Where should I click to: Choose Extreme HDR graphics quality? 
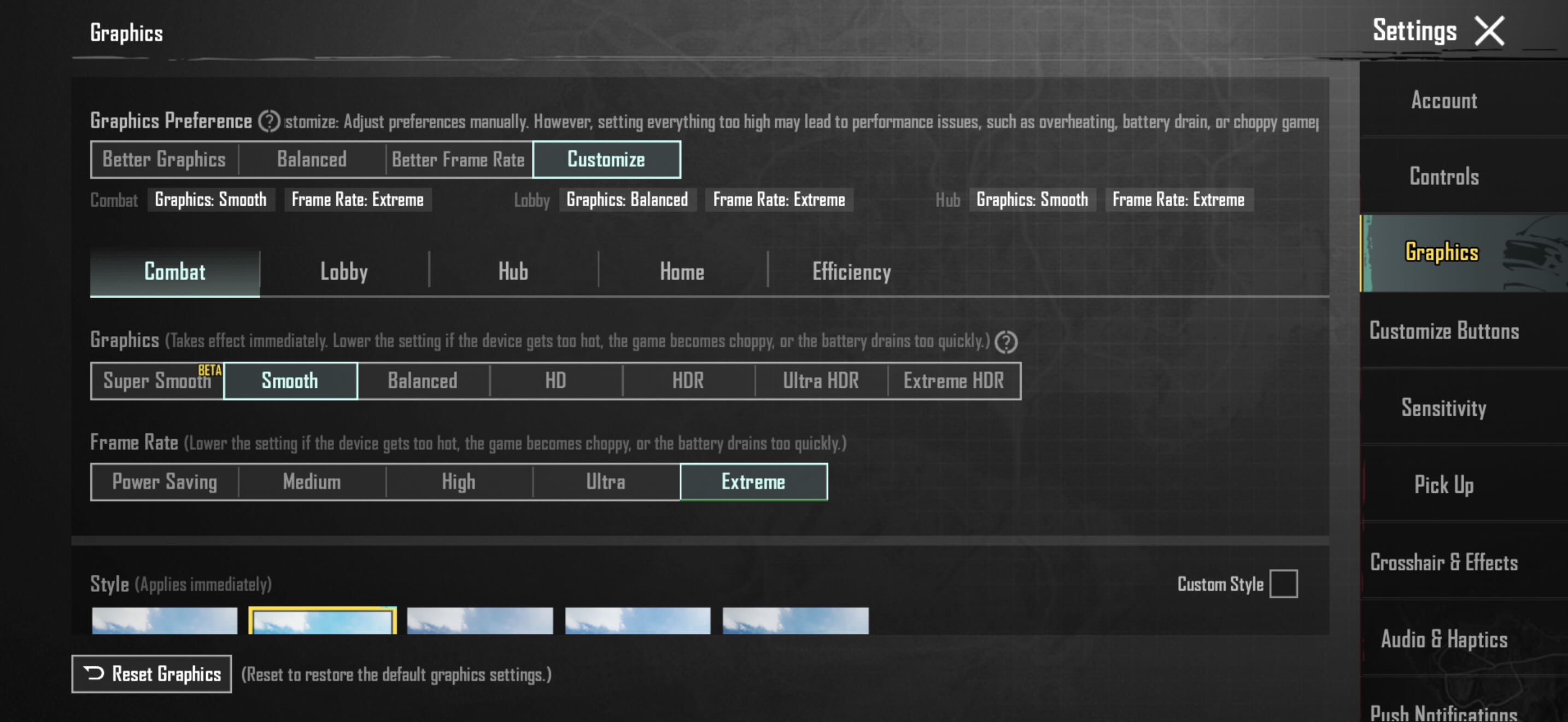pyautogui.click(x=953, y=381)
